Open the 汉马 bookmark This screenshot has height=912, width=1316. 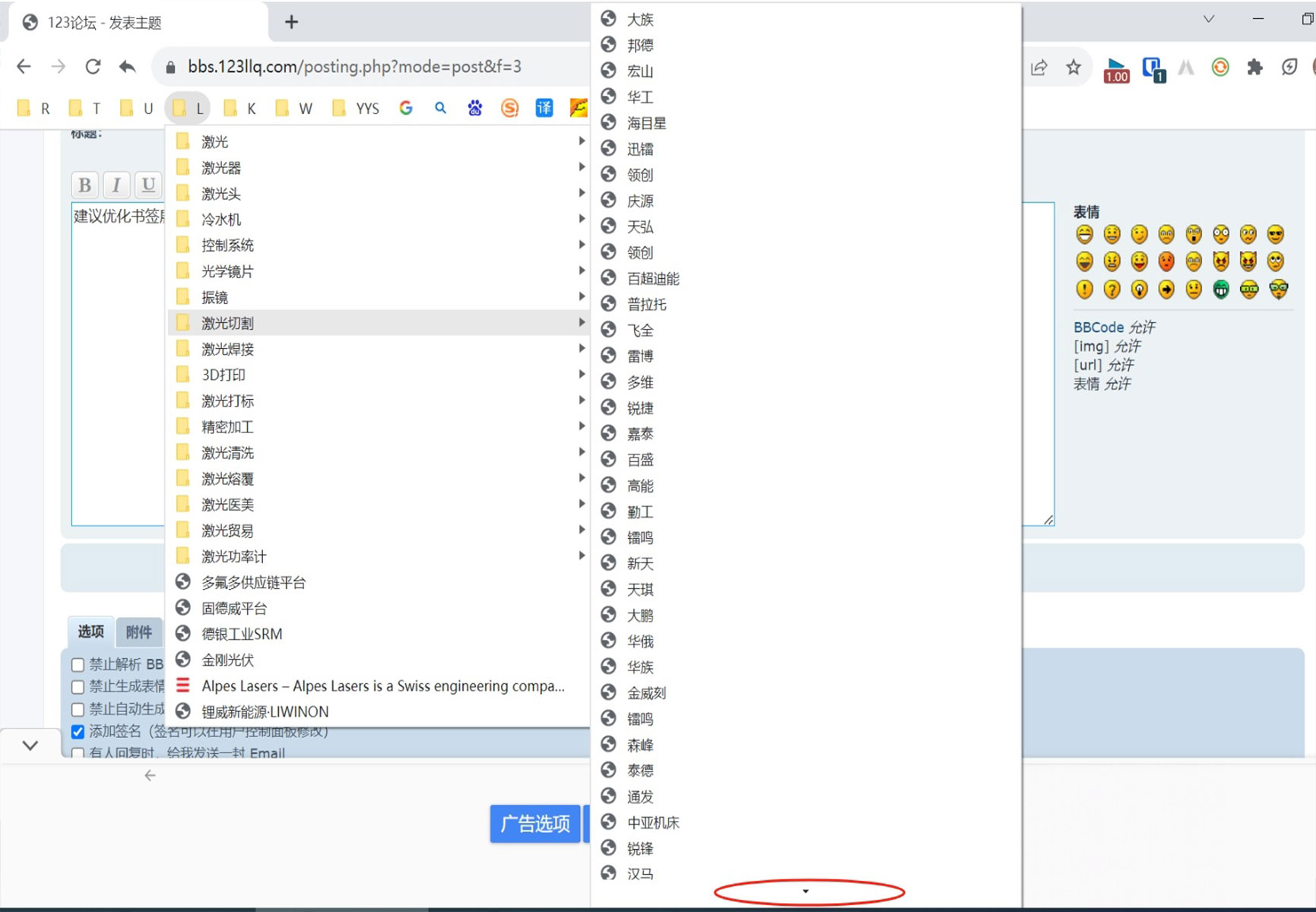806,874
